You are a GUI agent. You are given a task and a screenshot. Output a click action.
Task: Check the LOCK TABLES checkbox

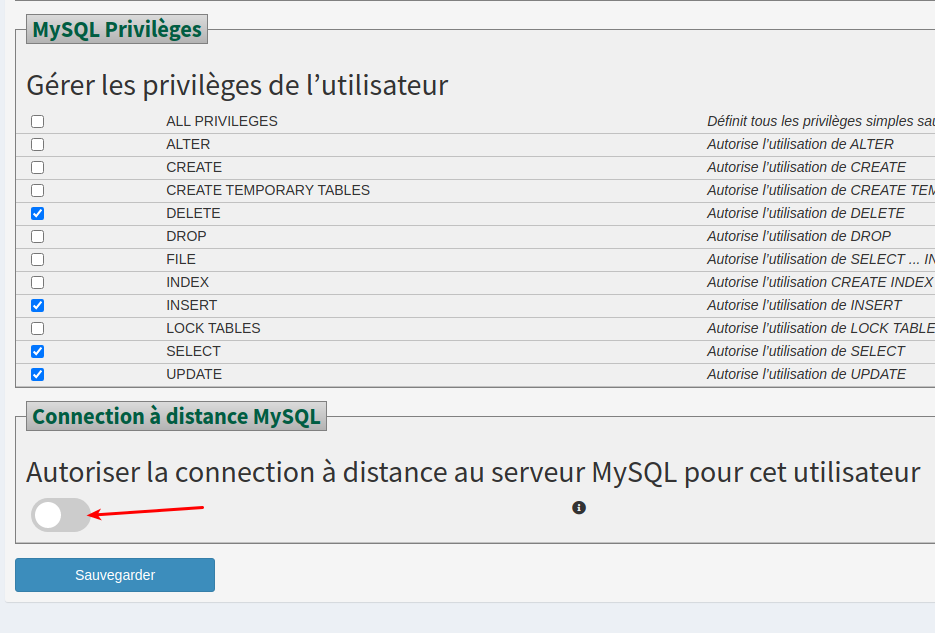(x=38, y=328)
